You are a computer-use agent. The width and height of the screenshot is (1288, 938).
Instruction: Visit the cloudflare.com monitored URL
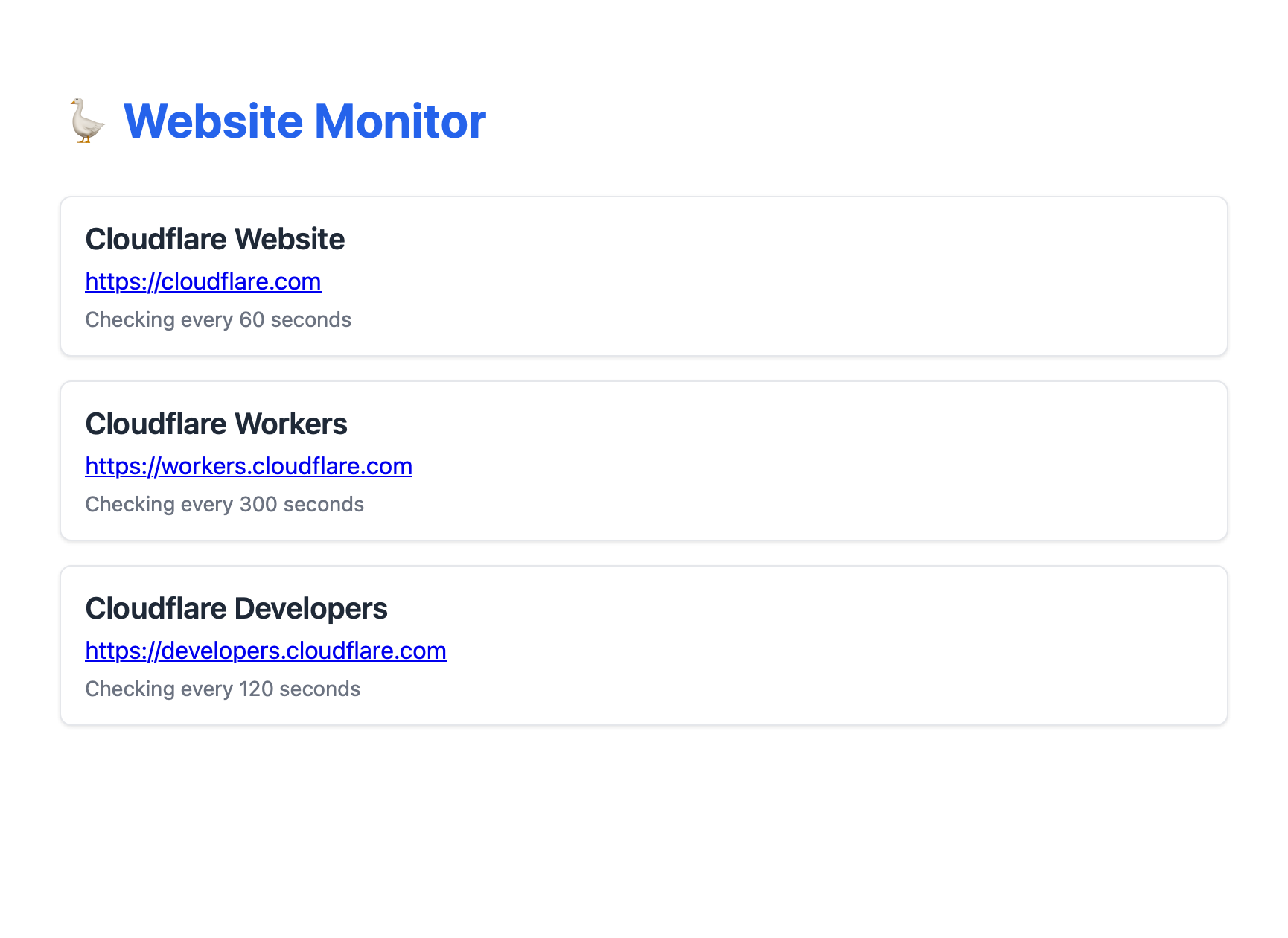pyautogui.click(x=203, y=281)
